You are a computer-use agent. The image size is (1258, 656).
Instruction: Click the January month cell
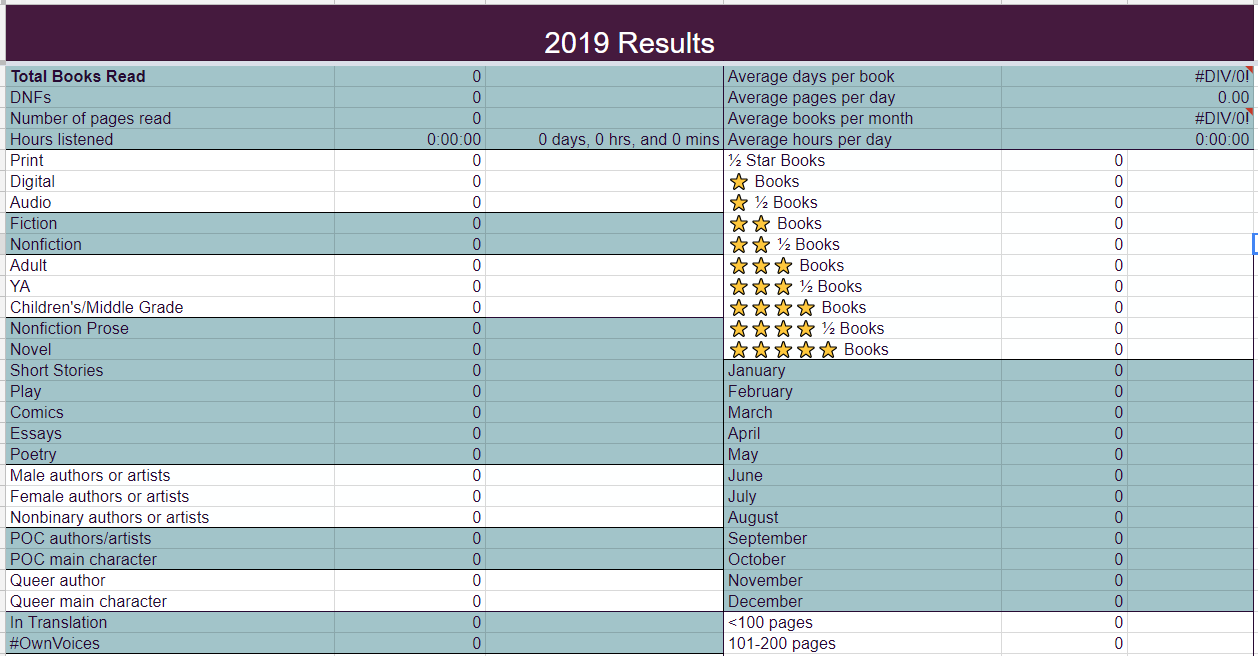pos(862,370)
